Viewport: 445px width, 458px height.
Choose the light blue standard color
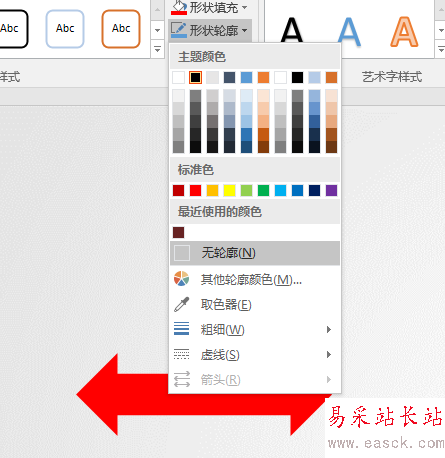[280, 190]
